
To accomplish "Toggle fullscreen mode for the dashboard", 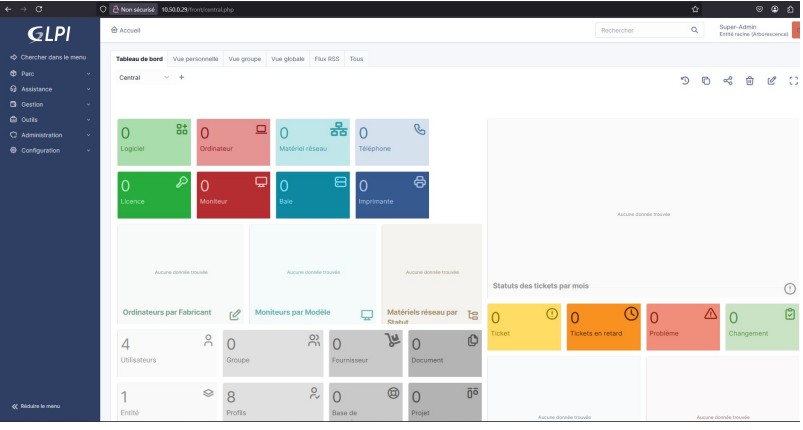I will point(794,81).
